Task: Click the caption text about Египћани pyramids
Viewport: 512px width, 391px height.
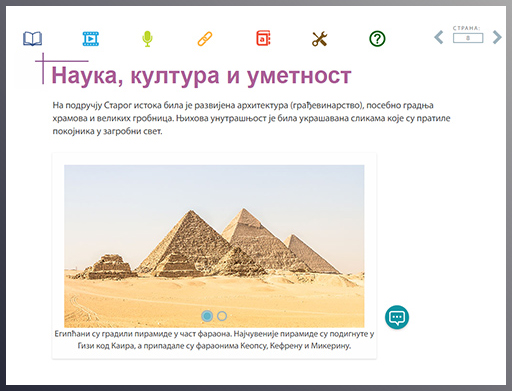Action: pos(214,340)
